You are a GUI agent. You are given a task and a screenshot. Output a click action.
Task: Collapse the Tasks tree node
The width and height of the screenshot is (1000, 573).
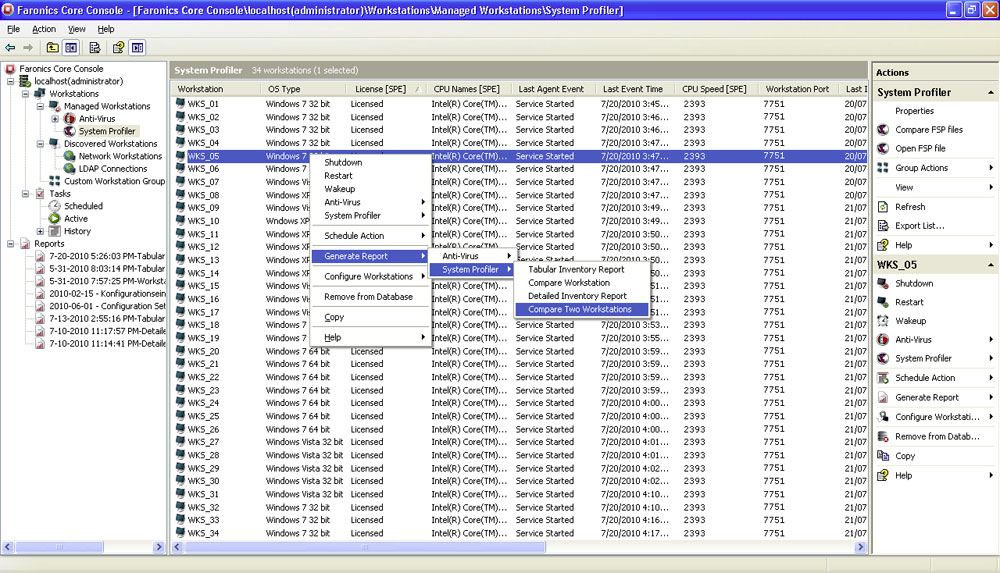(26, 193)
